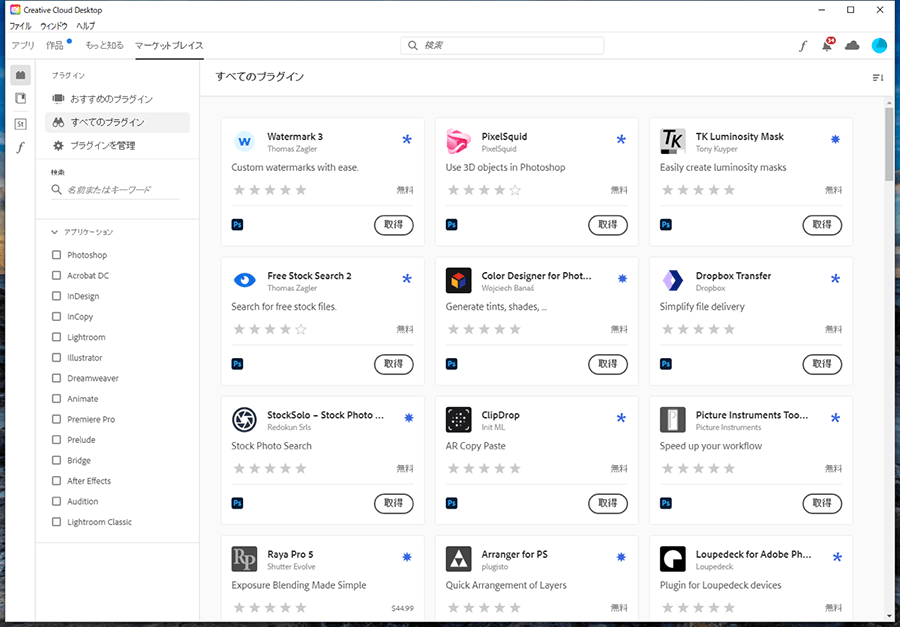The image size is (900, 627).
Task: Tick the Lightroom Classic filter checkbox
Action: (x=56, y=522)
